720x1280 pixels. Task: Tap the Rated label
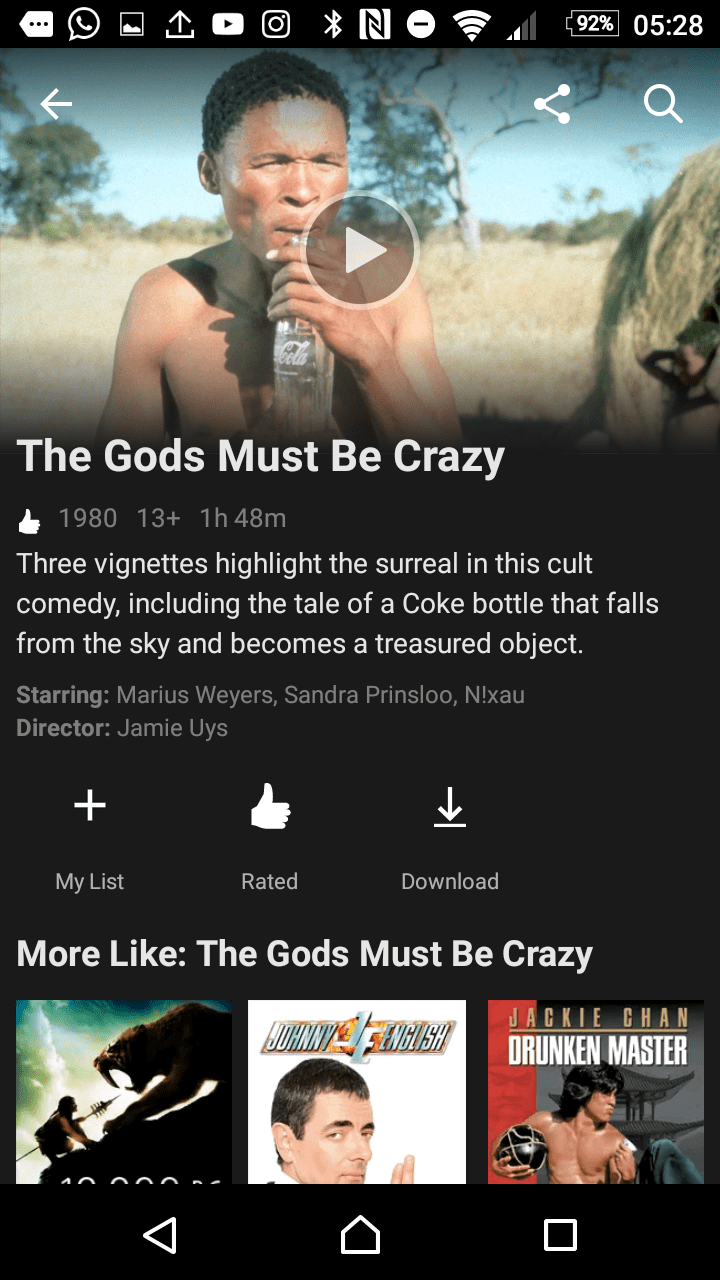pyautogui.click(x=270, y=881)
